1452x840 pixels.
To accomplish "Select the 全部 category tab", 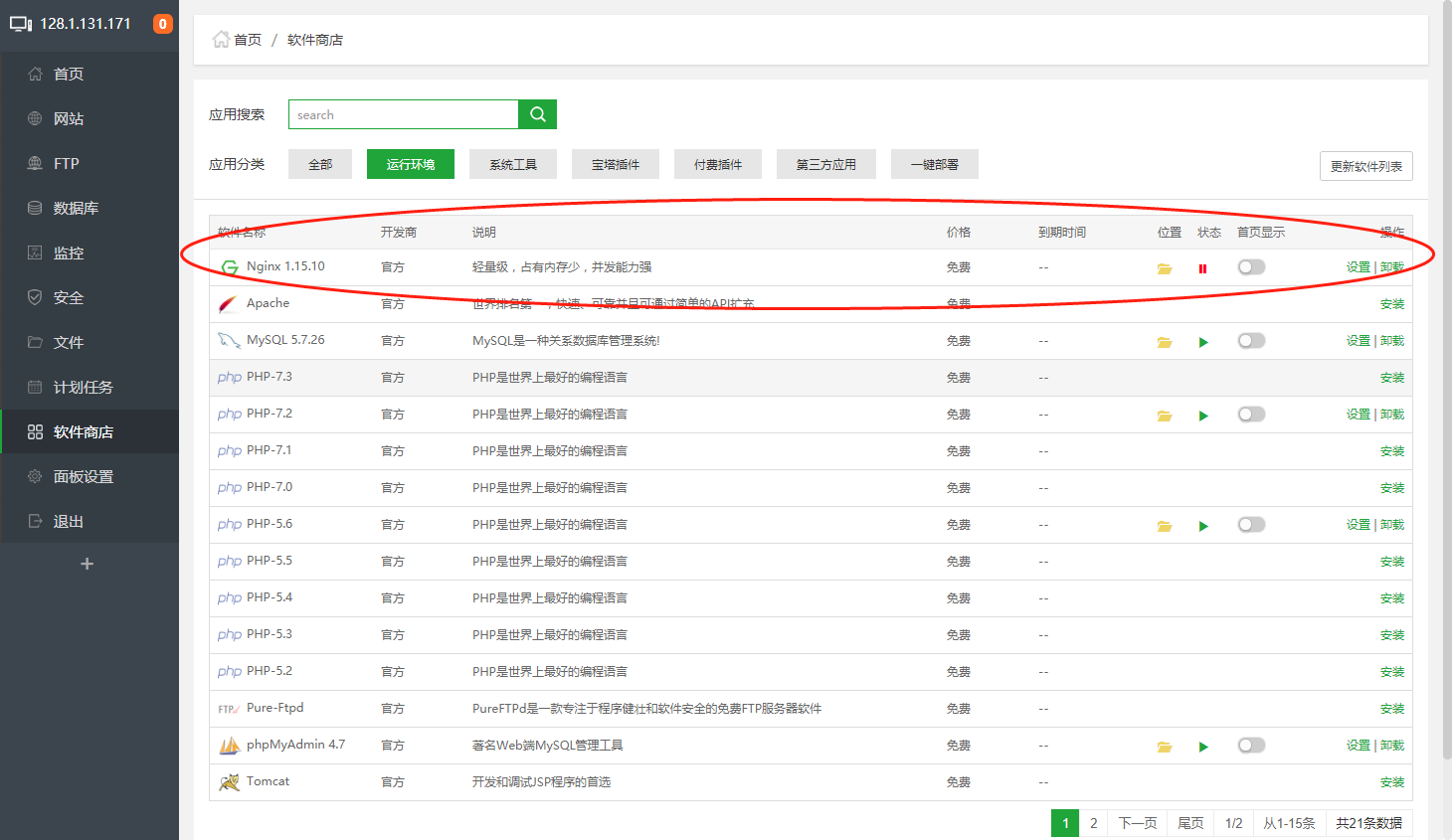I will (320, 164).
